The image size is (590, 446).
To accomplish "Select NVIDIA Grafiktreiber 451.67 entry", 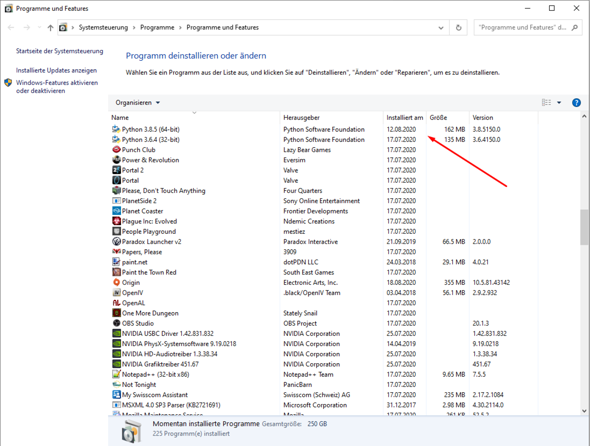I will 160,364.
